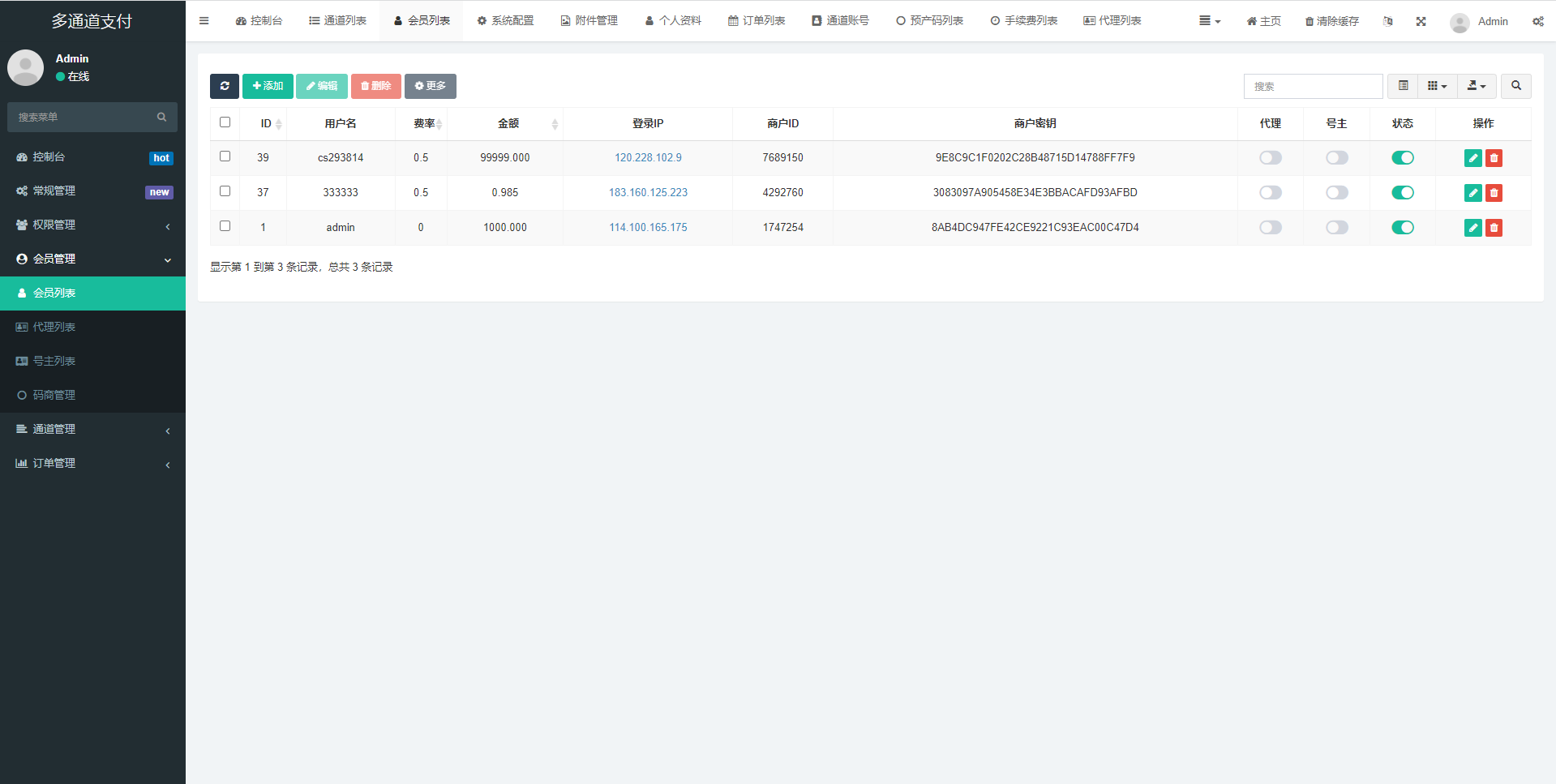The height and width of the screenshot is (784, 1556).
Task: Open login IP link 120.228.102.9
Action: [648, 158]
